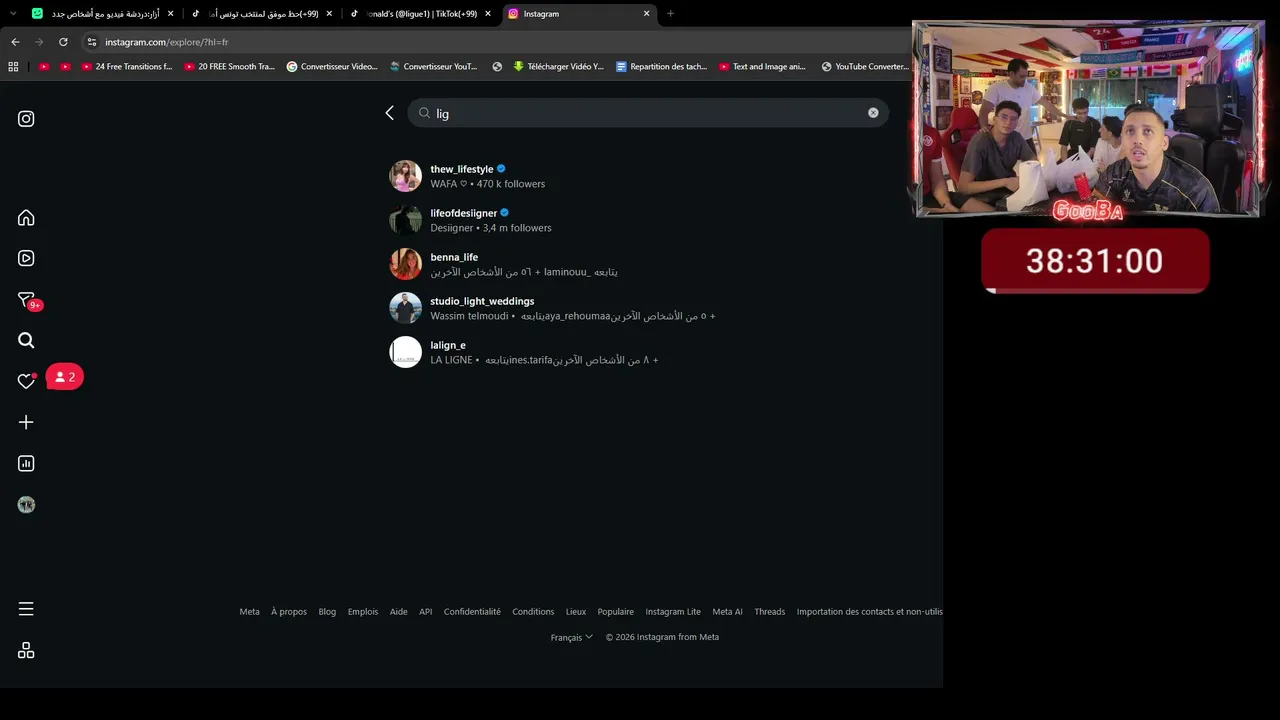Open the professional dashboard chart icon

click(x=26, y=464)
